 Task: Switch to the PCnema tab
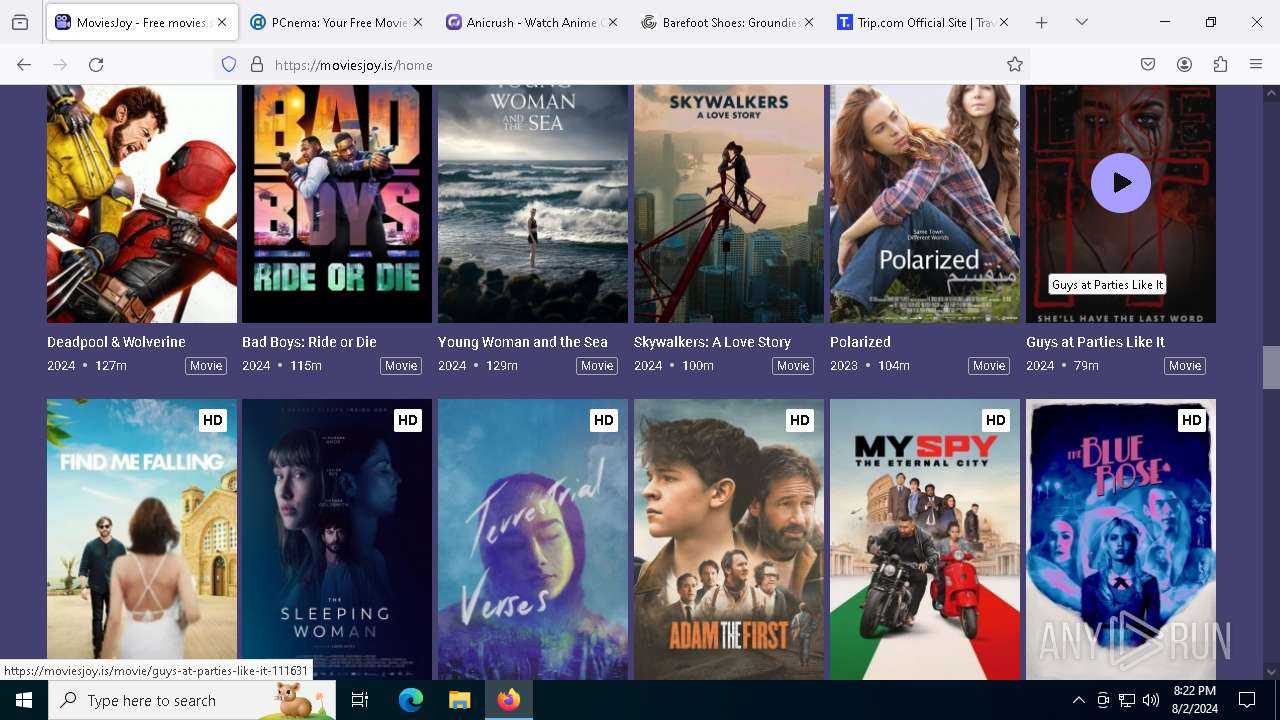tap(337, 22)
